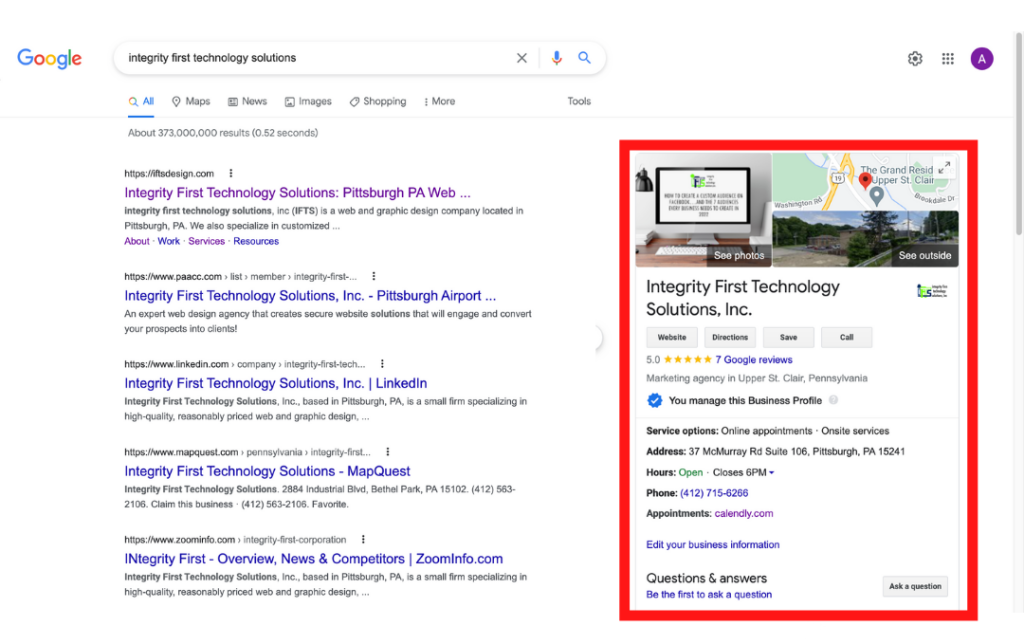Open options for the linkedin.com result
Screen dimensions: 1024x644
(x=382, y=364)
